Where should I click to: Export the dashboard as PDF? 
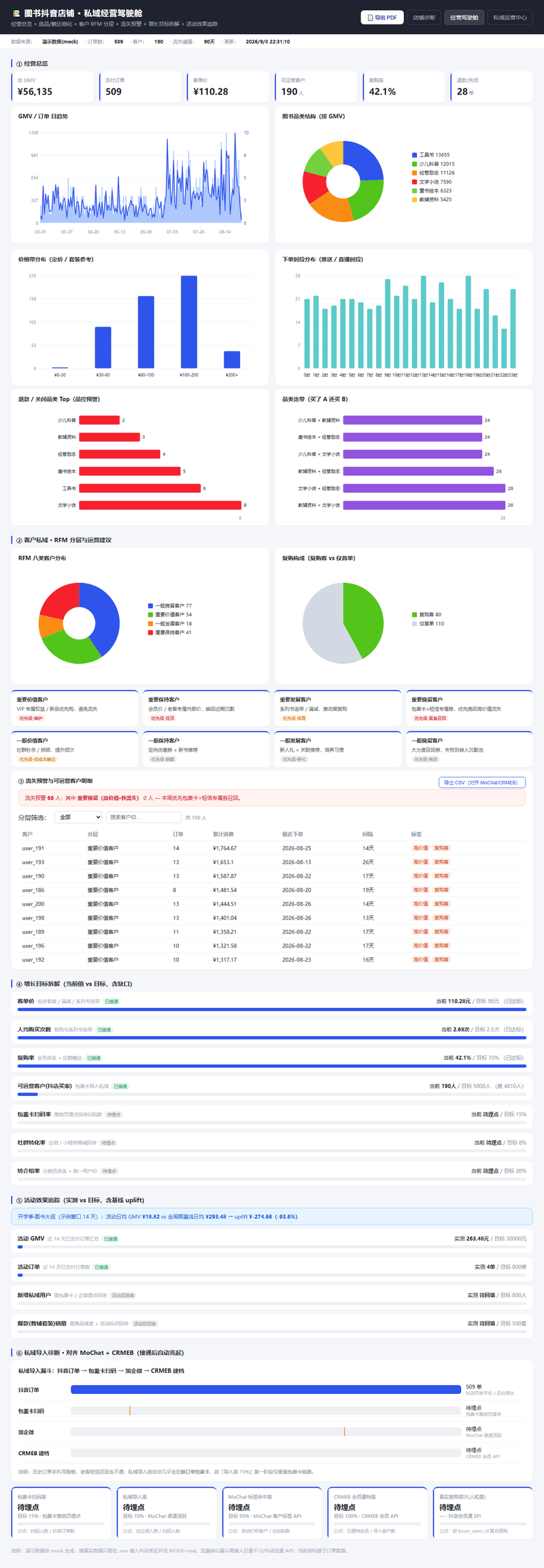point(382,18)
